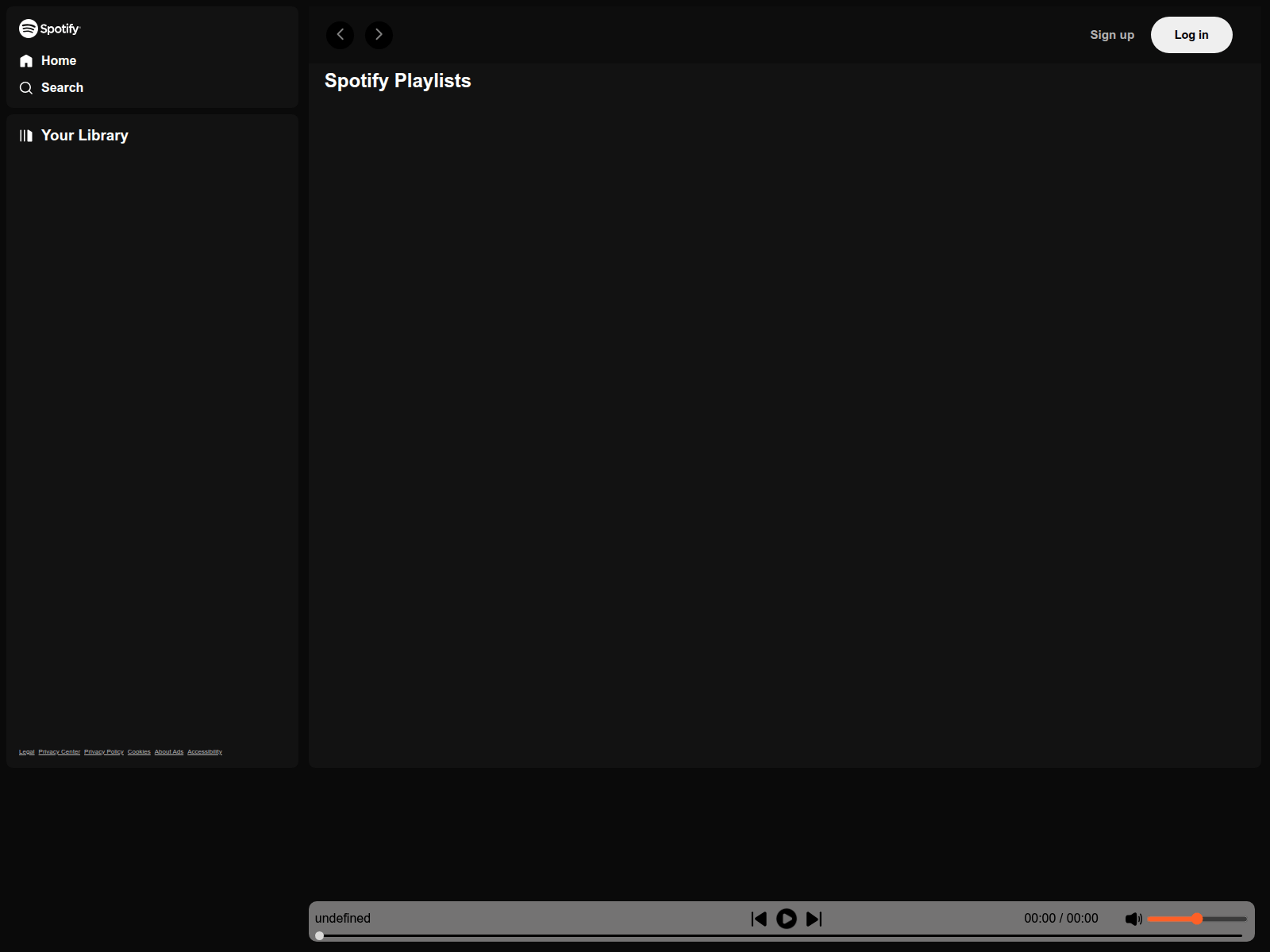Click the 'undefined' track title
The width and height of the screenshot is (1270, 952).
coord(343,919)
